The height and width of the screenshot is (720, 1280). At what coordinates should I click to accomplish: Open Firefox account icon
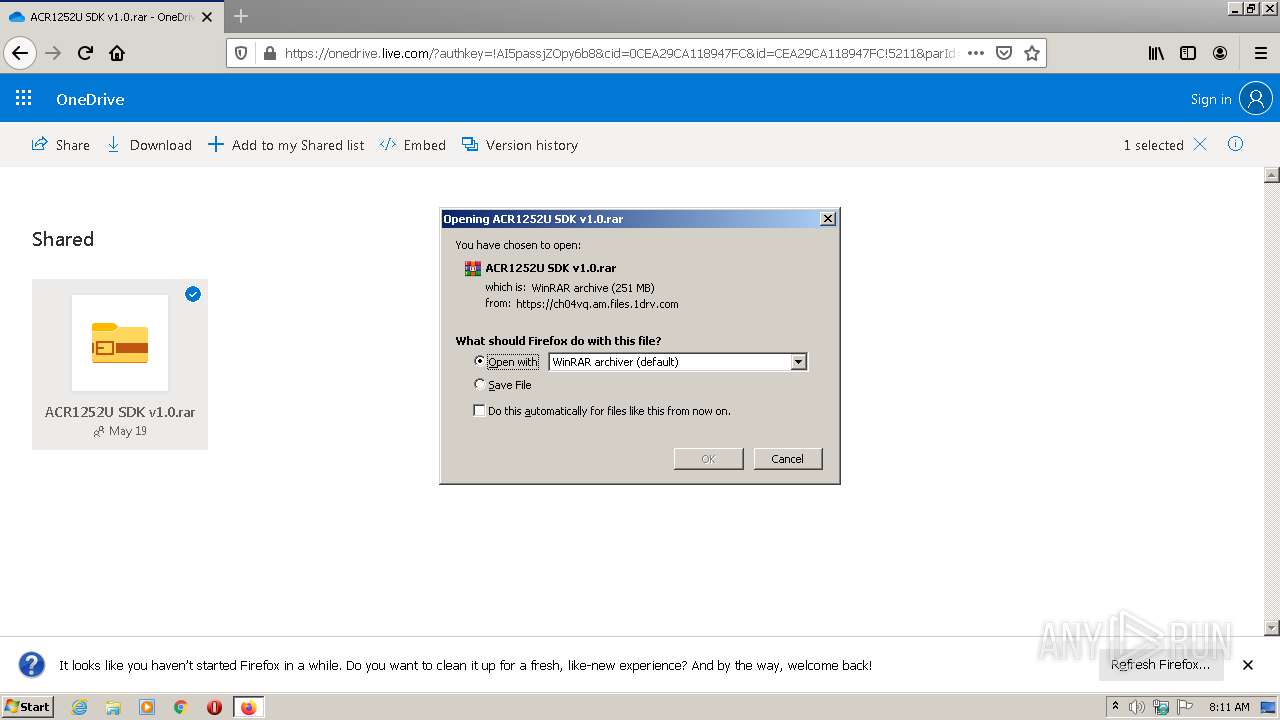point(1220,53)
